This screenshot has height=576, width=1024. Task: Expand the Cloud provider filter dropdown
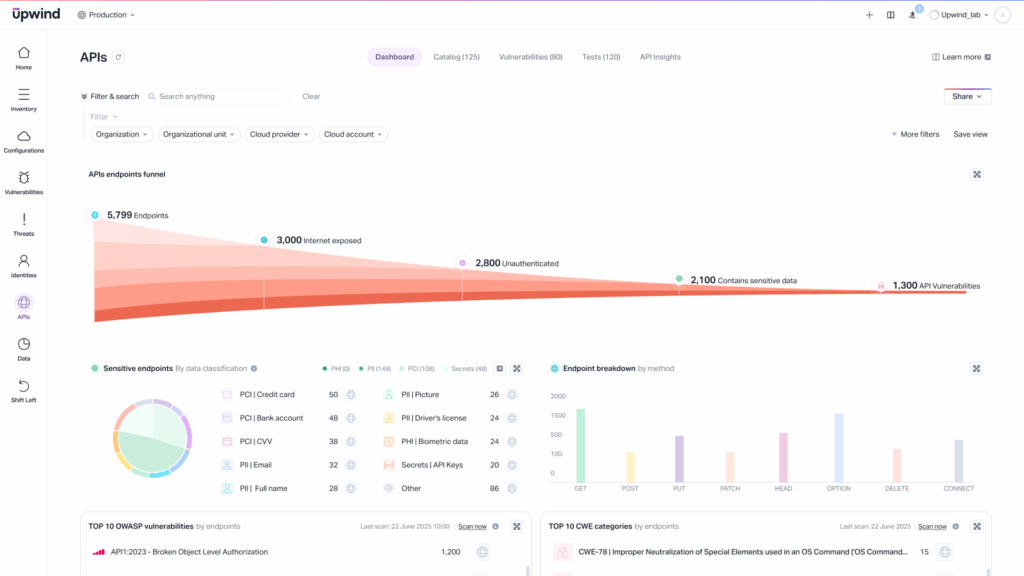point(279,134)
